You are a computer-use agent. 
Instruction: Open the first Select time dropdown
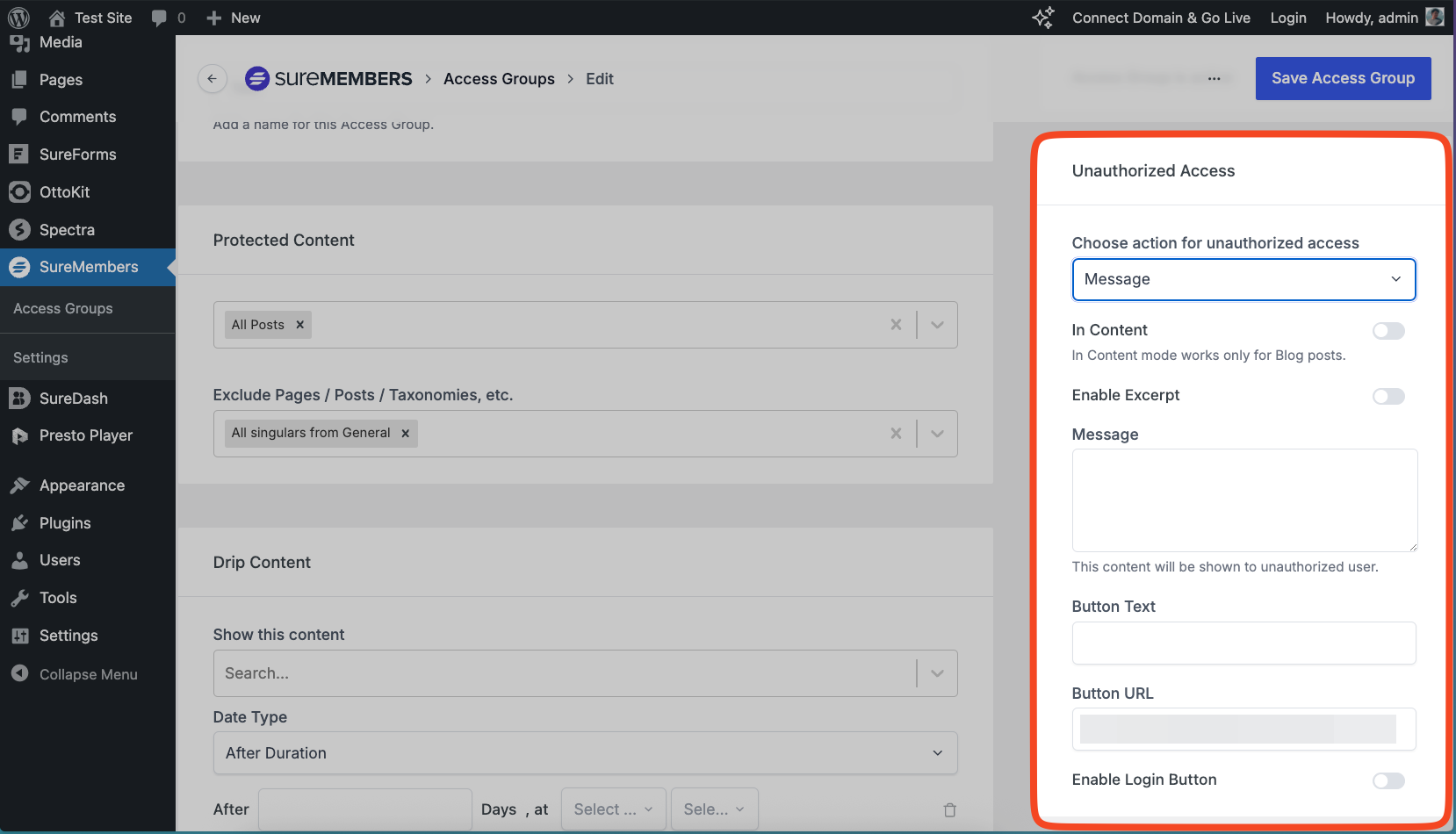613,809
